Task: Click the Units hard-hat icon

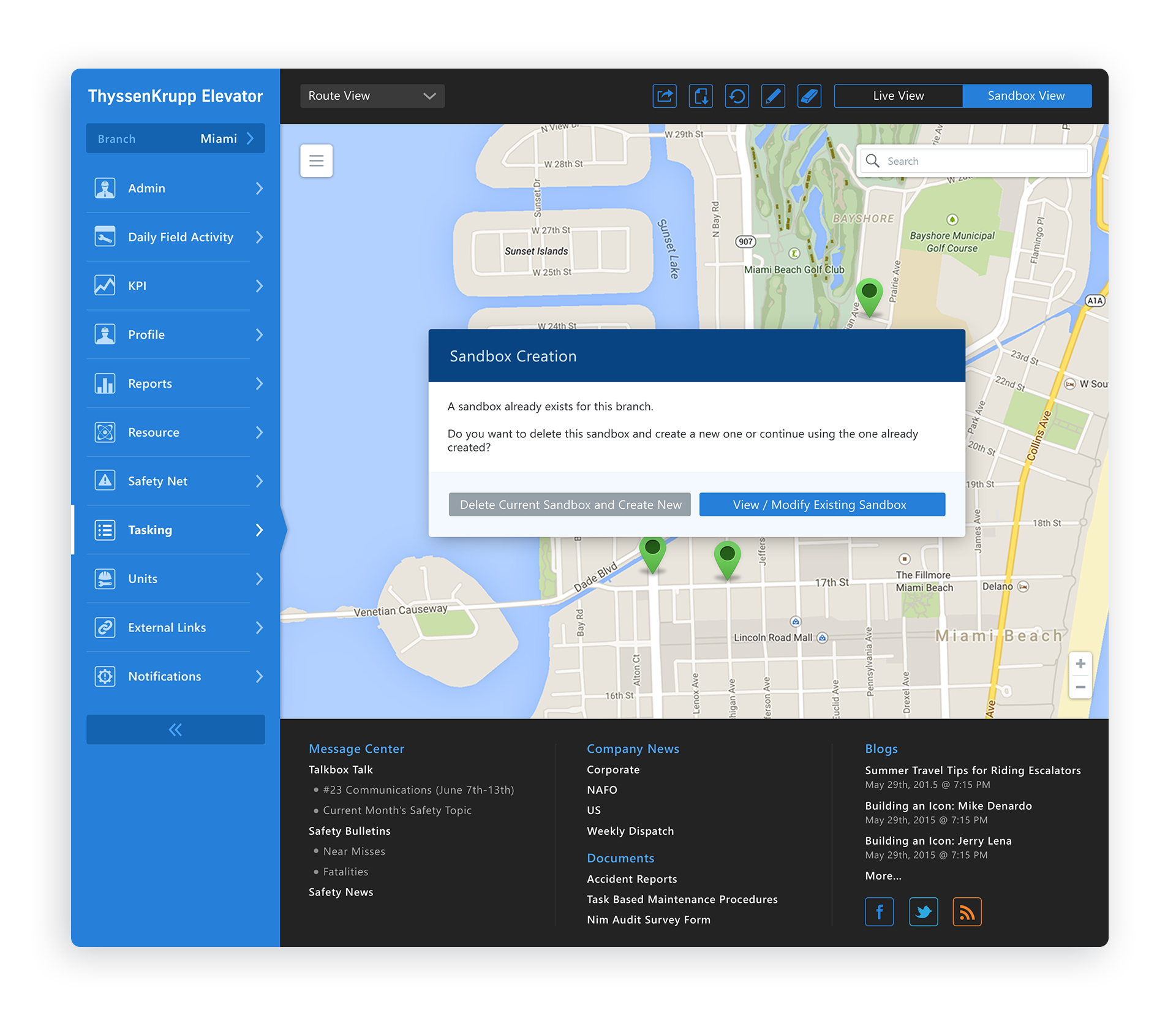Action: coord(105,578)
